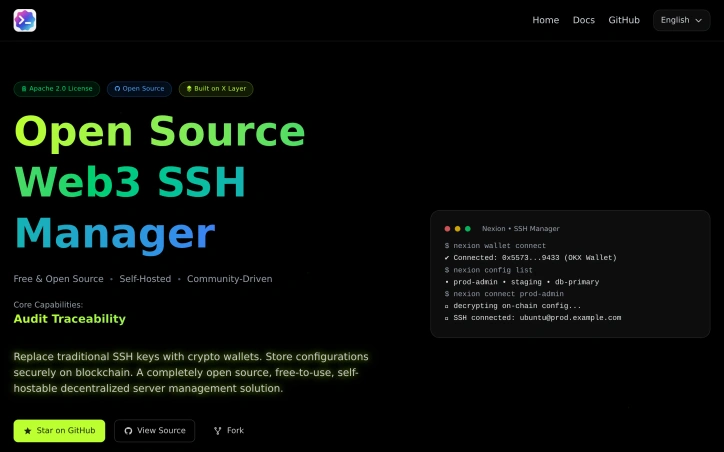
Task: Click the star icon on the GitHub button
Action: (28, 431)
